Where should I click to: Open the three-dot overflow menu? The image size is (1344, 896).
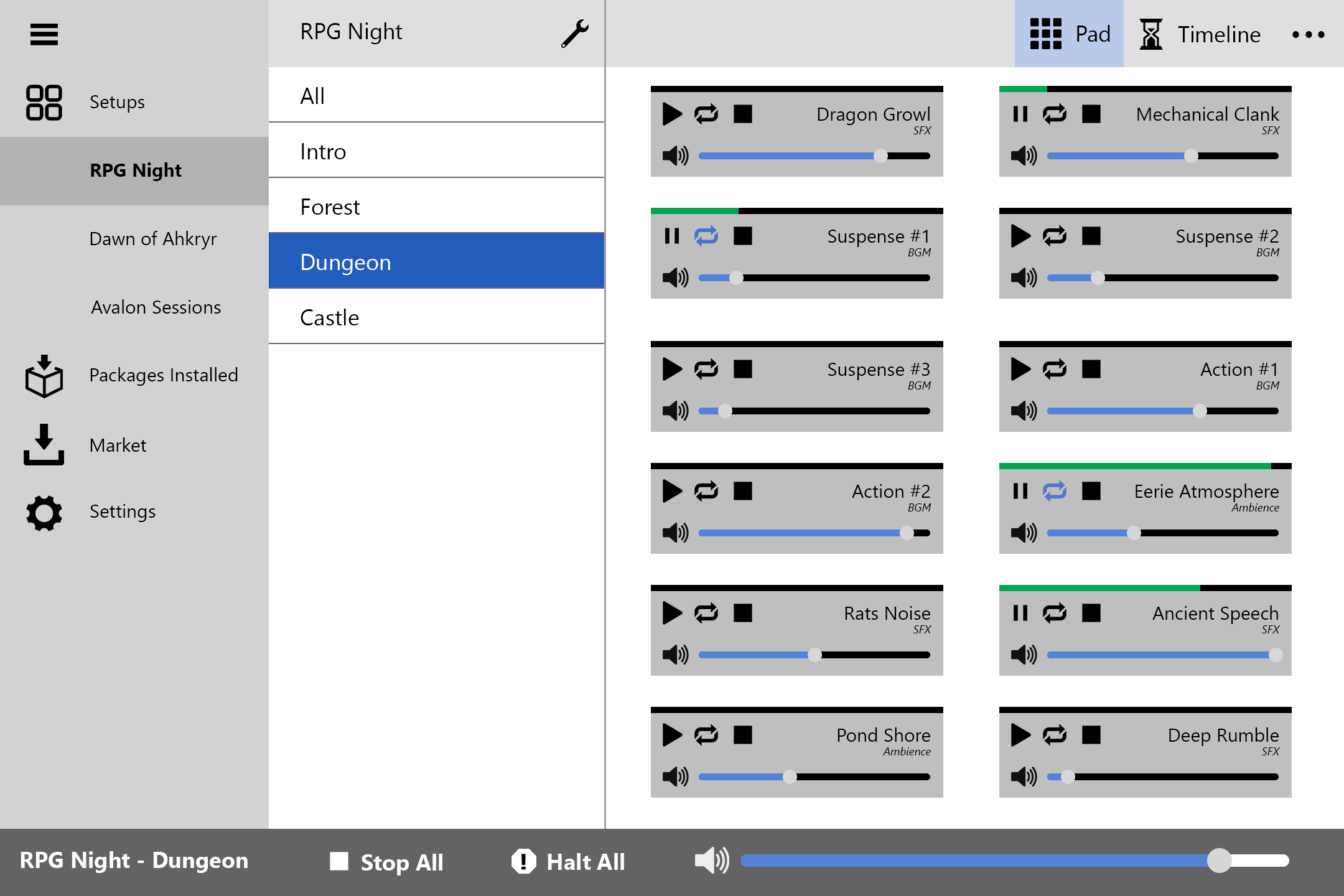tap(1308, 35)
